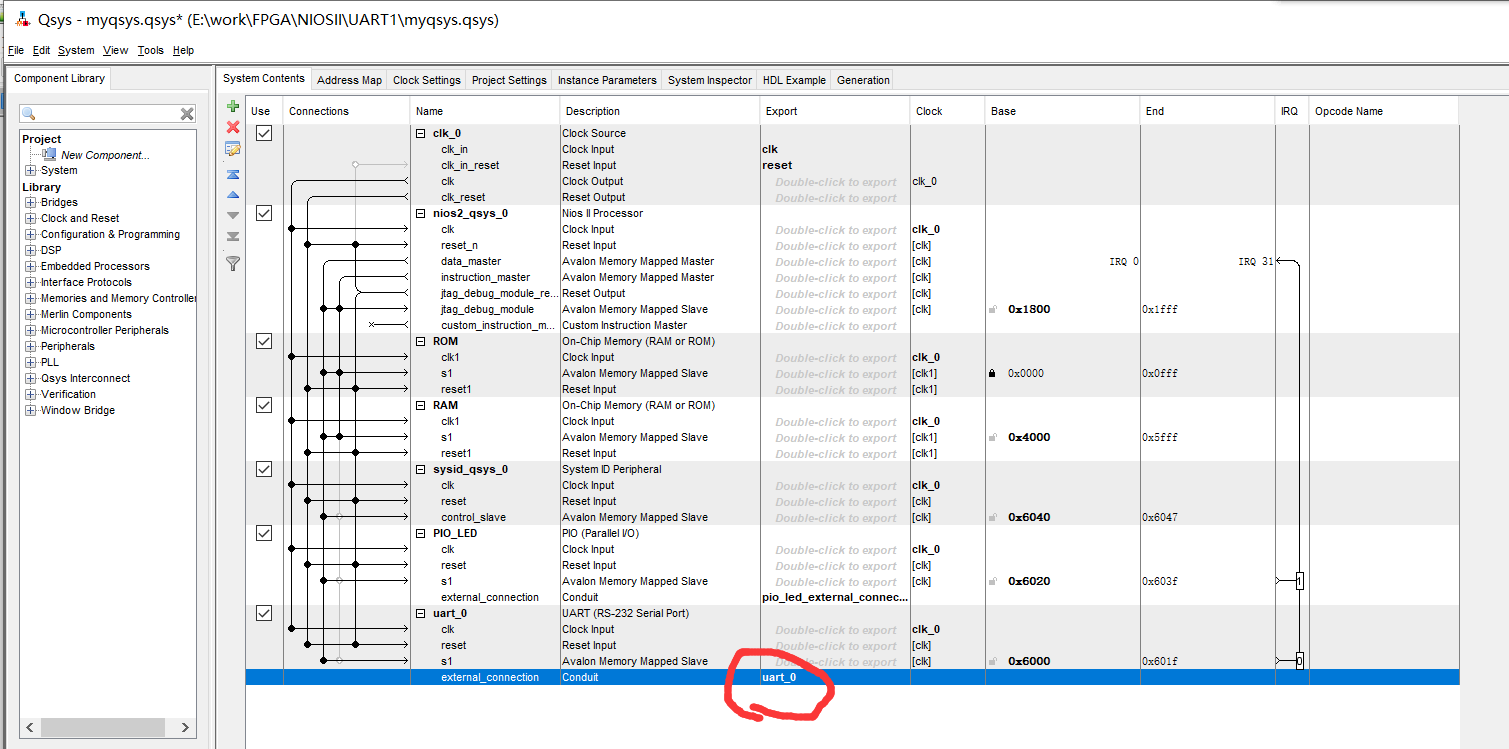Edit the selected component's parameters

tap(233, 148)
